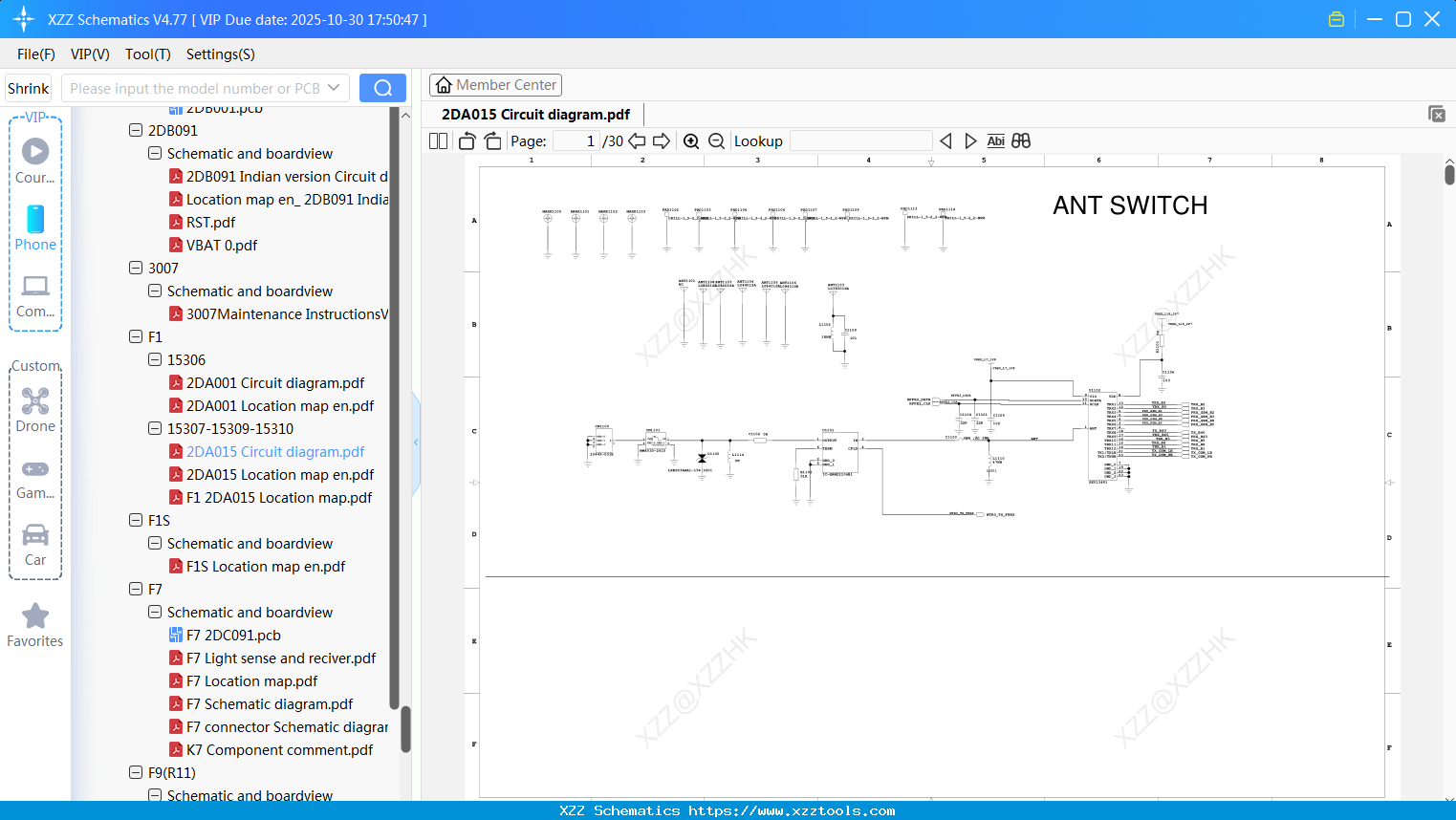This screenshot has height=820, width=1456.
Task: Open the Member Center page
Action: tap(495, 84)
